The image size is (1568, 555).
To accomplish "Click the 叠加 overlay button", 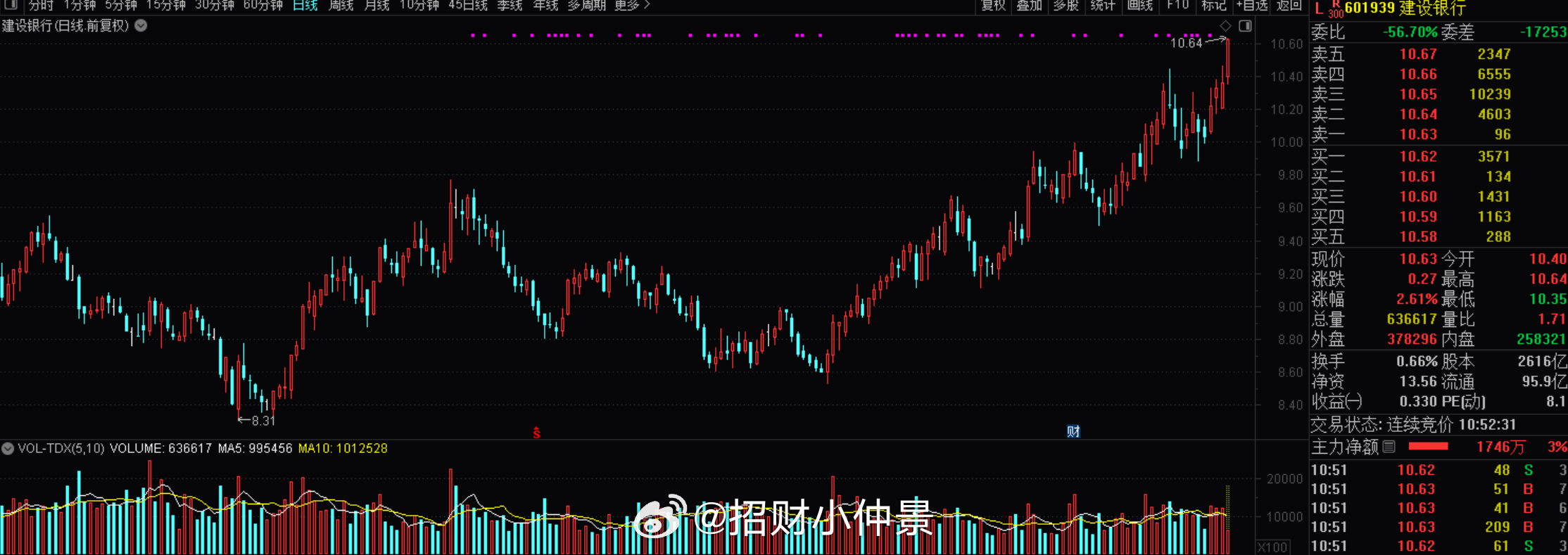I will tap(1029, 6).
